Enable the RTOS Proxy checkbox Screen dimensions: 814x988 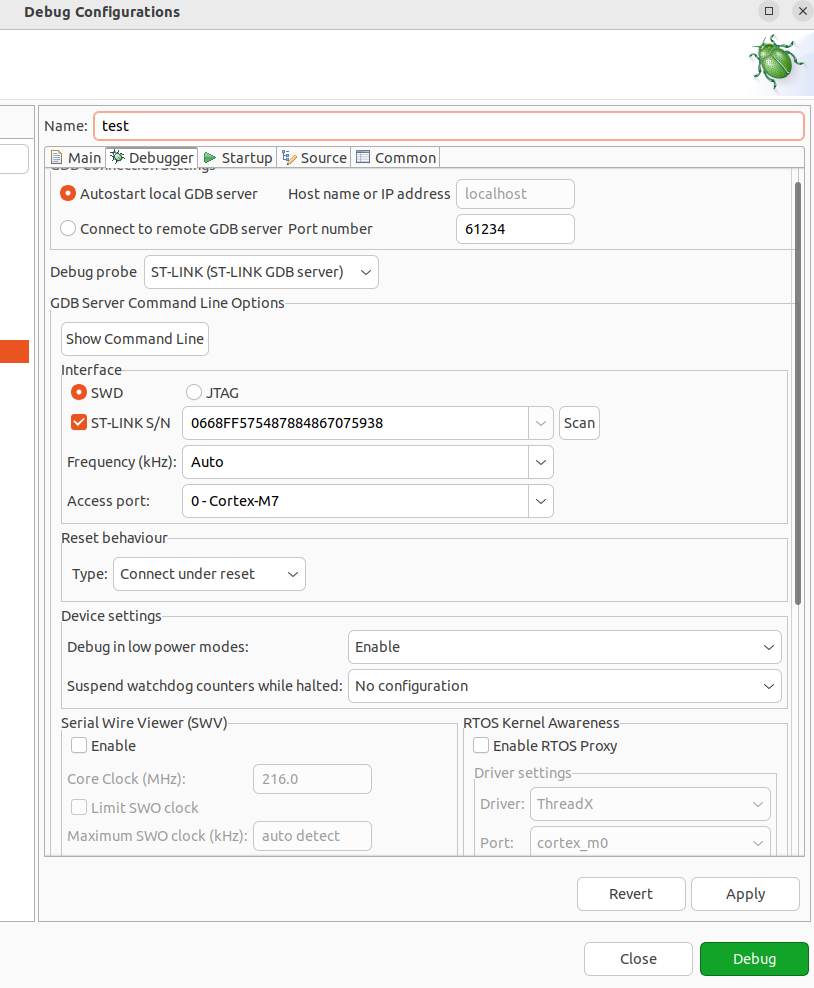481,745
